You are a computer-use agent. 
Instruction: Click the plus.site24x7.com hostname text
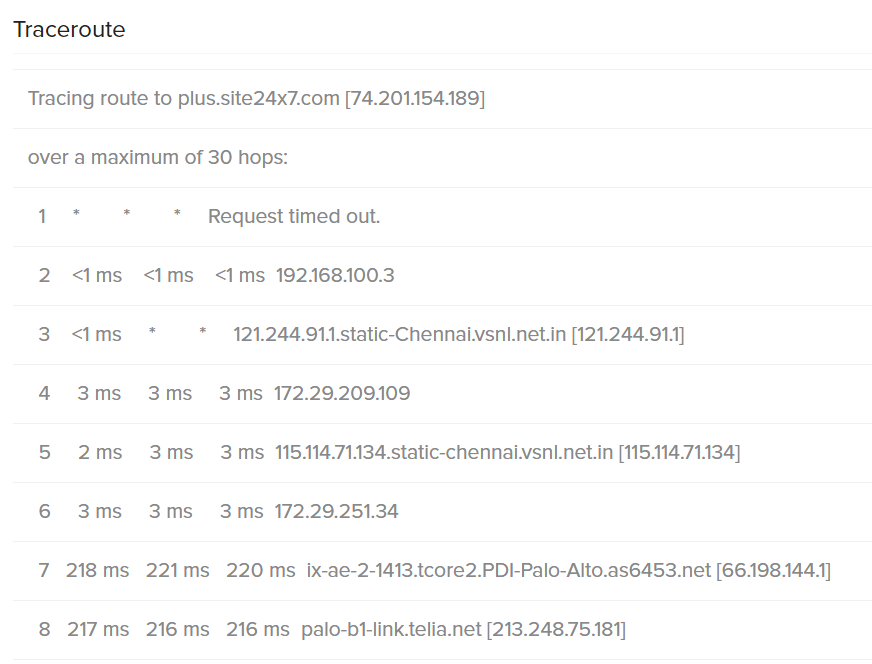click(259, 99)
